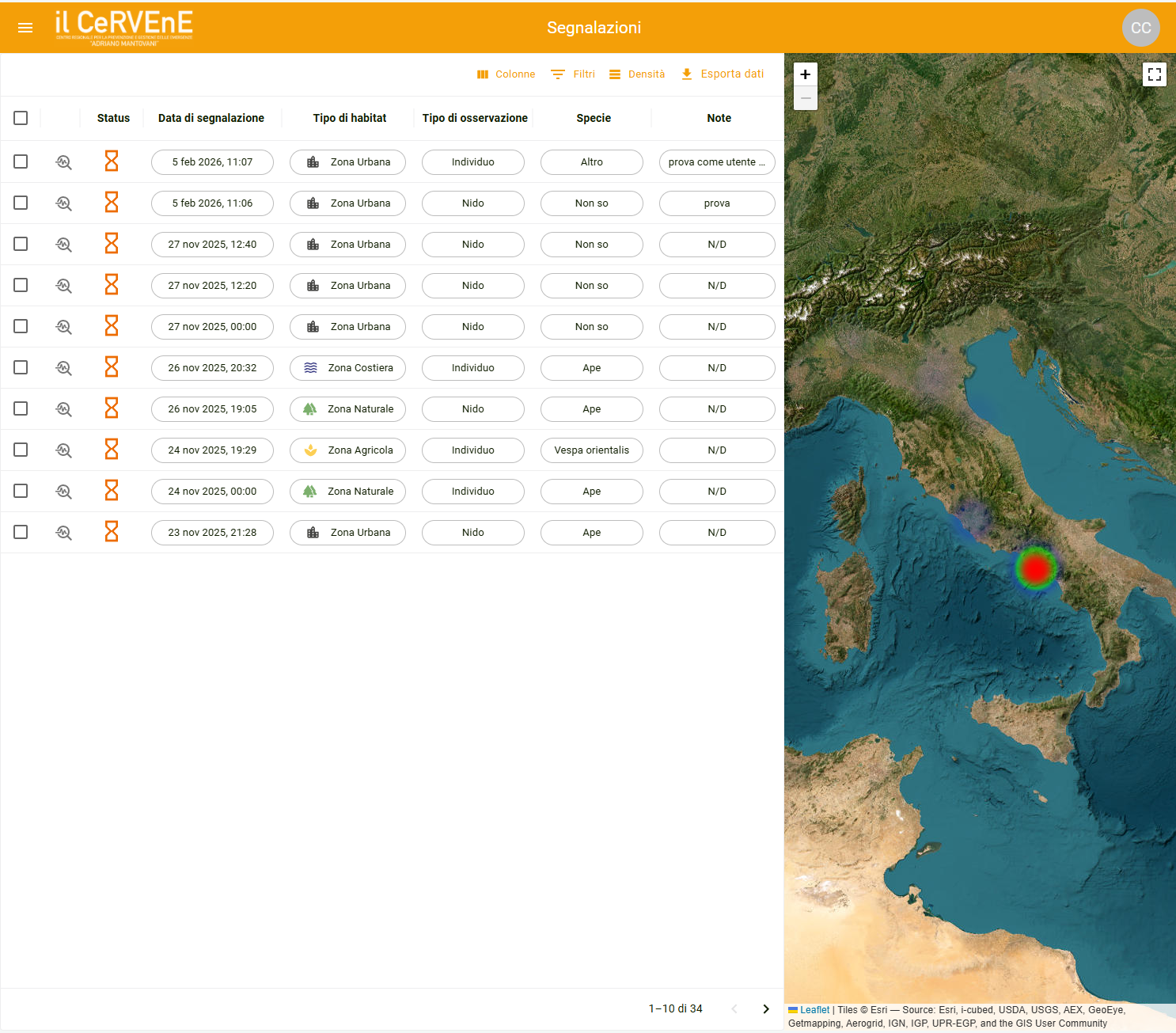
Task: Click the Zona Costiera waves icon
Action: [x=308, y=367]
